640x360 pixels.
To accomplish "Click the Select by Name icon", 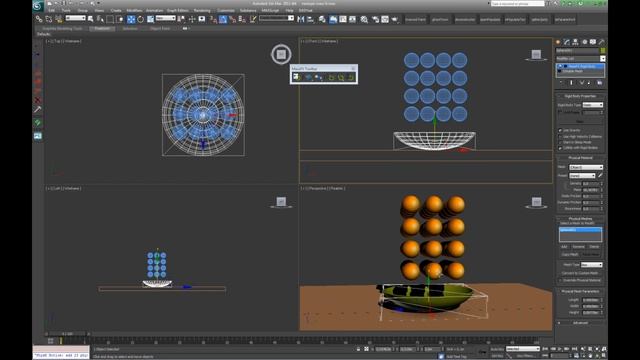I will click(x=100, y=19).
